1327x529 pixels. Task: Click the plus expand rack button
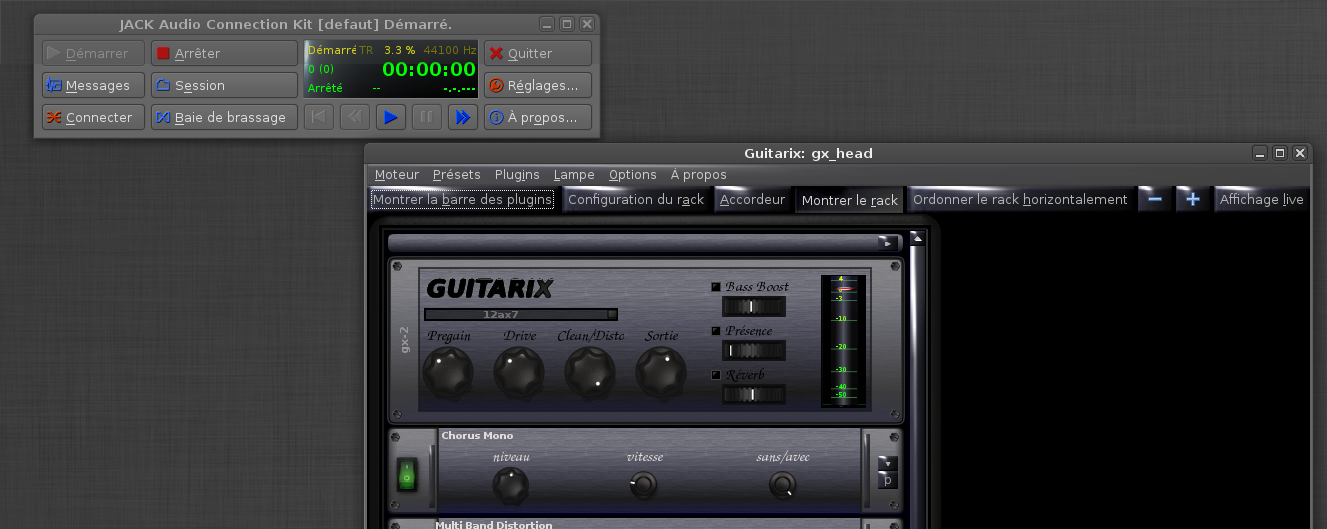coord(1192,199)
